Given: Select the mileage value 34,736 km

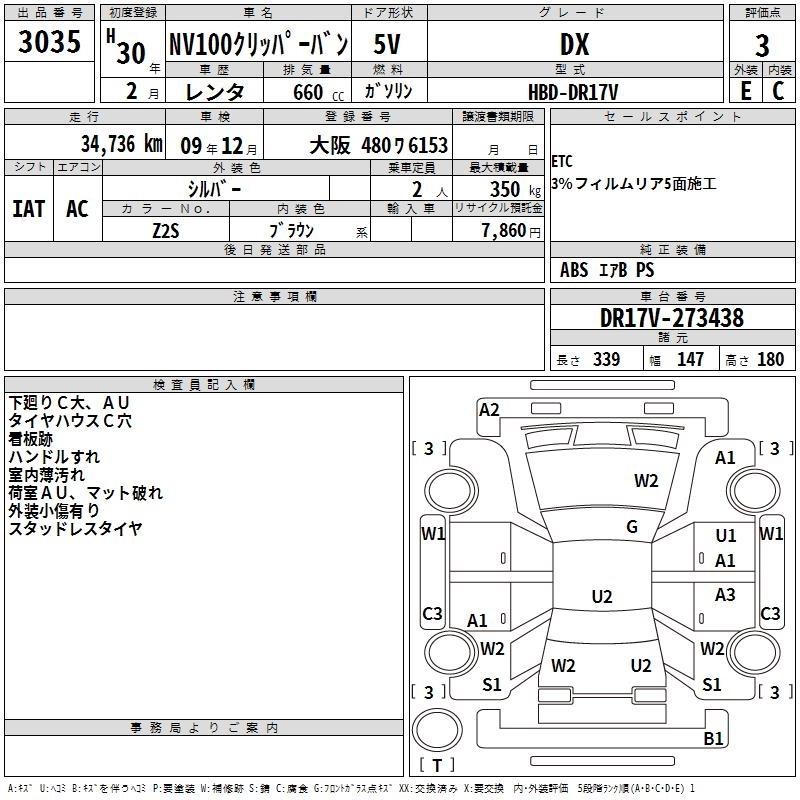Looking at the screenshot, I should (x=121, y=145).
